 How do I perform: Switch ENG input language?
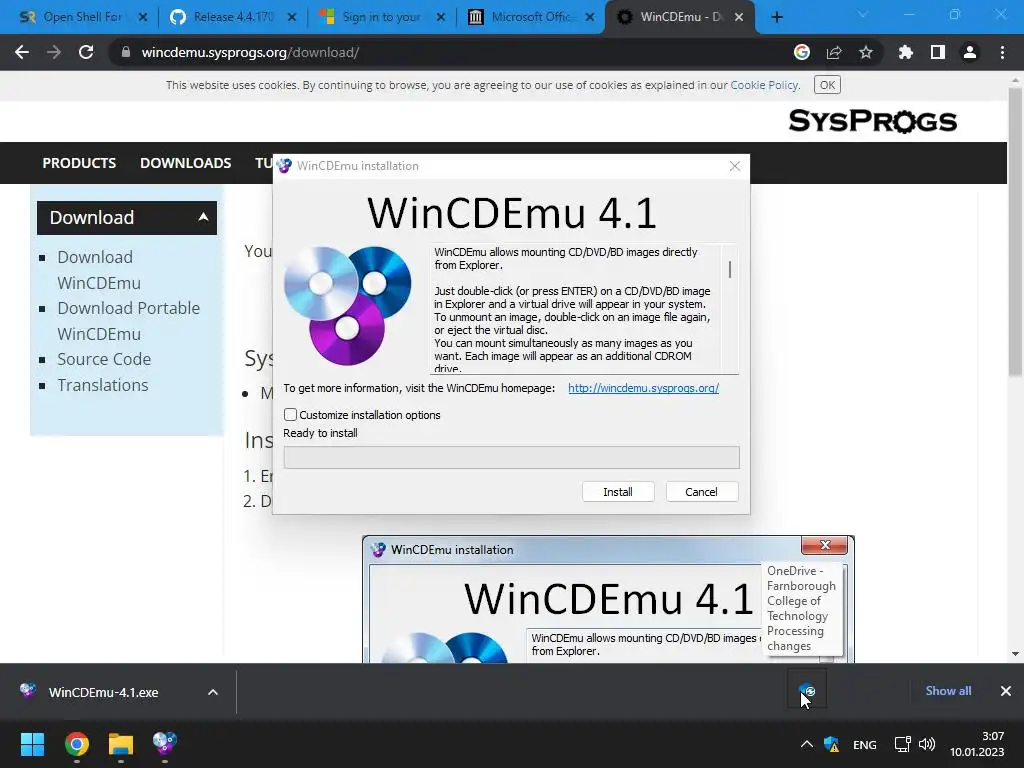865,744
